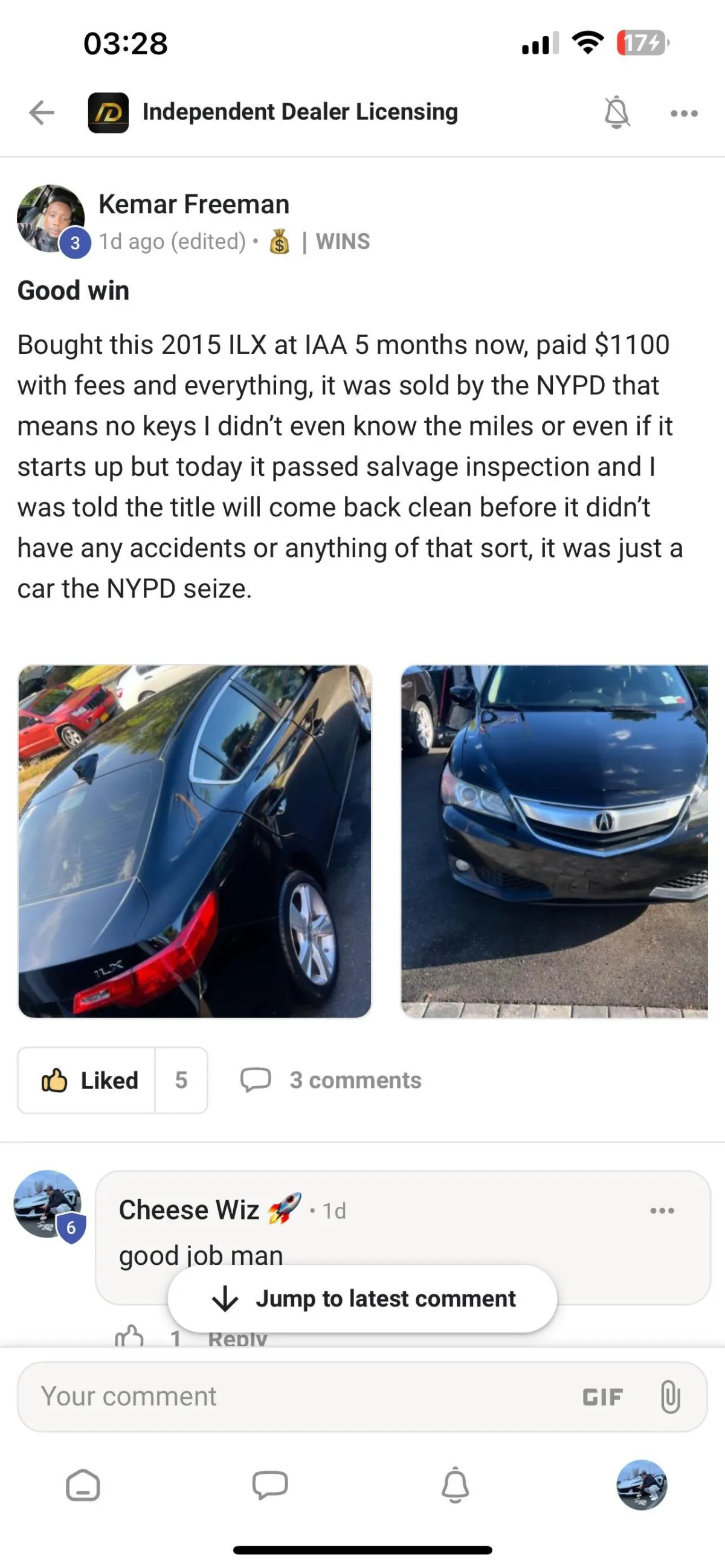Toggle the notification bell for this post
Image resolution: width=725 pixels, height=1568 pixels.
tap(617, 112)
